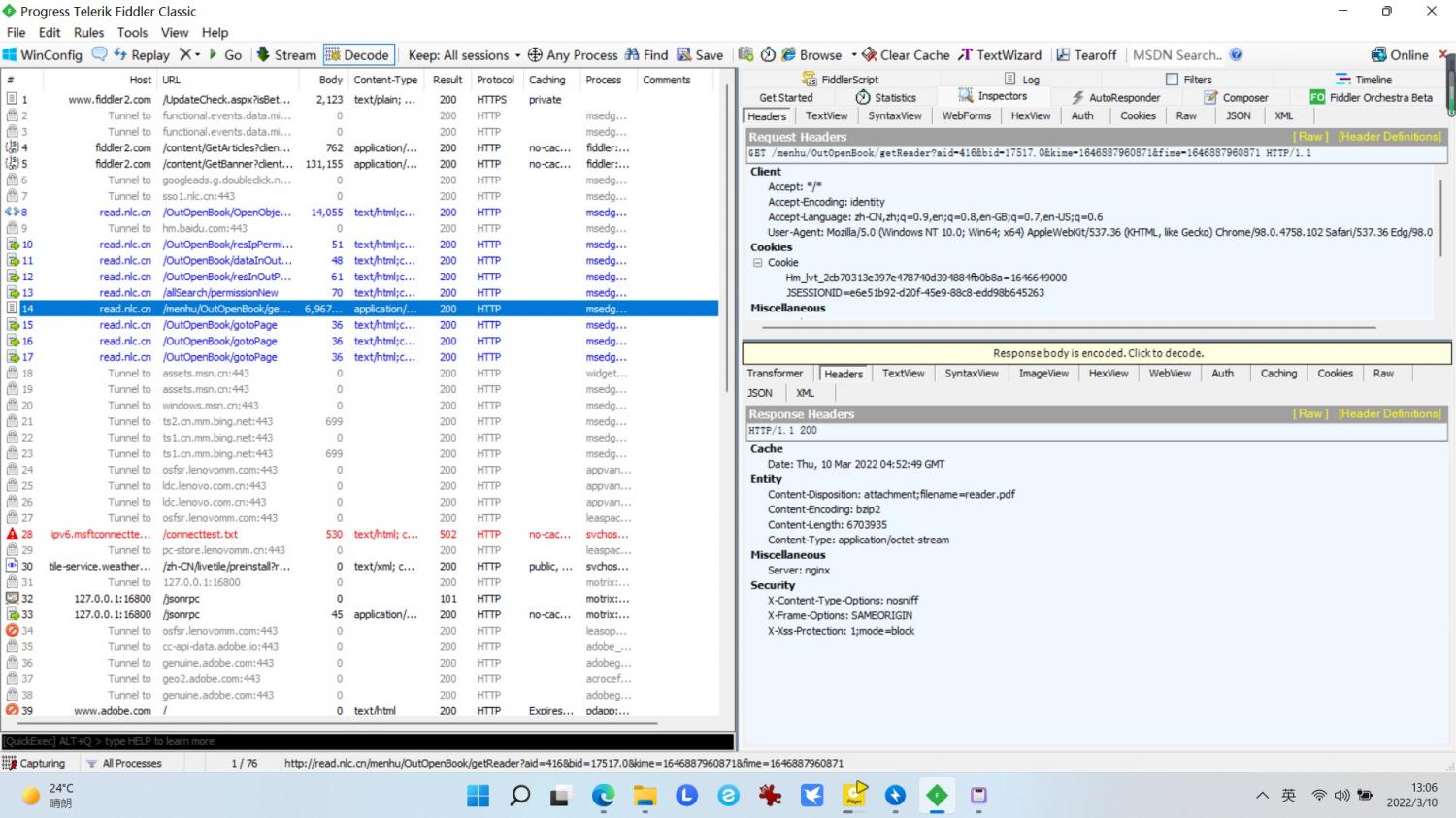
Task: Open Find in the toolbar
Action: click(x=646, y=55)
